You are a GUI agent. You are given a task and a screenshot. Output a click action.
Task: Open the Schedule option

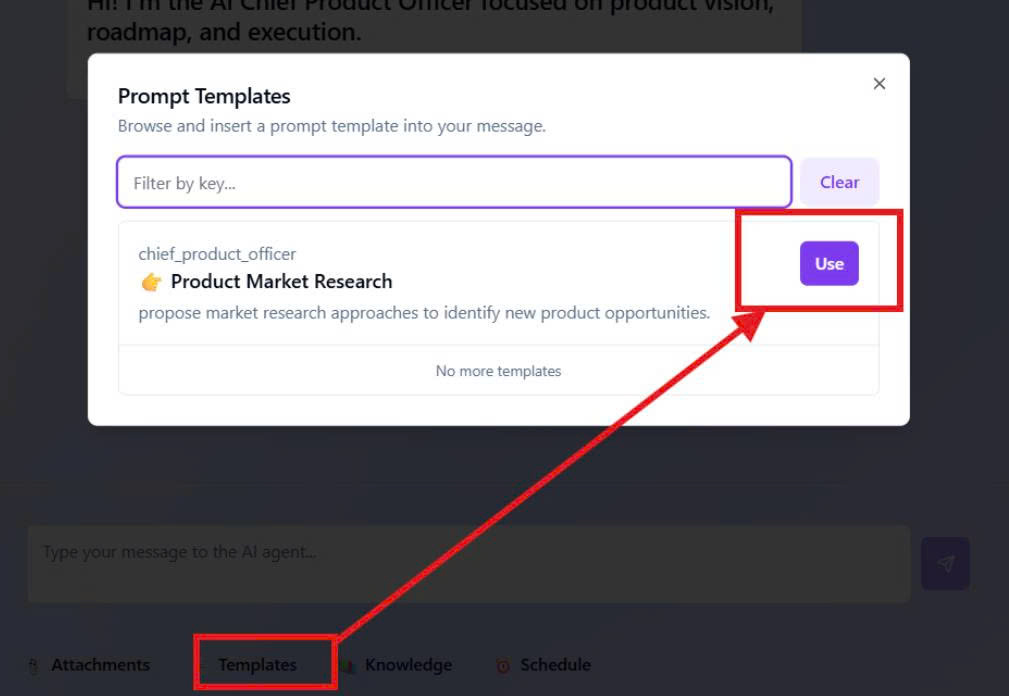[555, 665]
